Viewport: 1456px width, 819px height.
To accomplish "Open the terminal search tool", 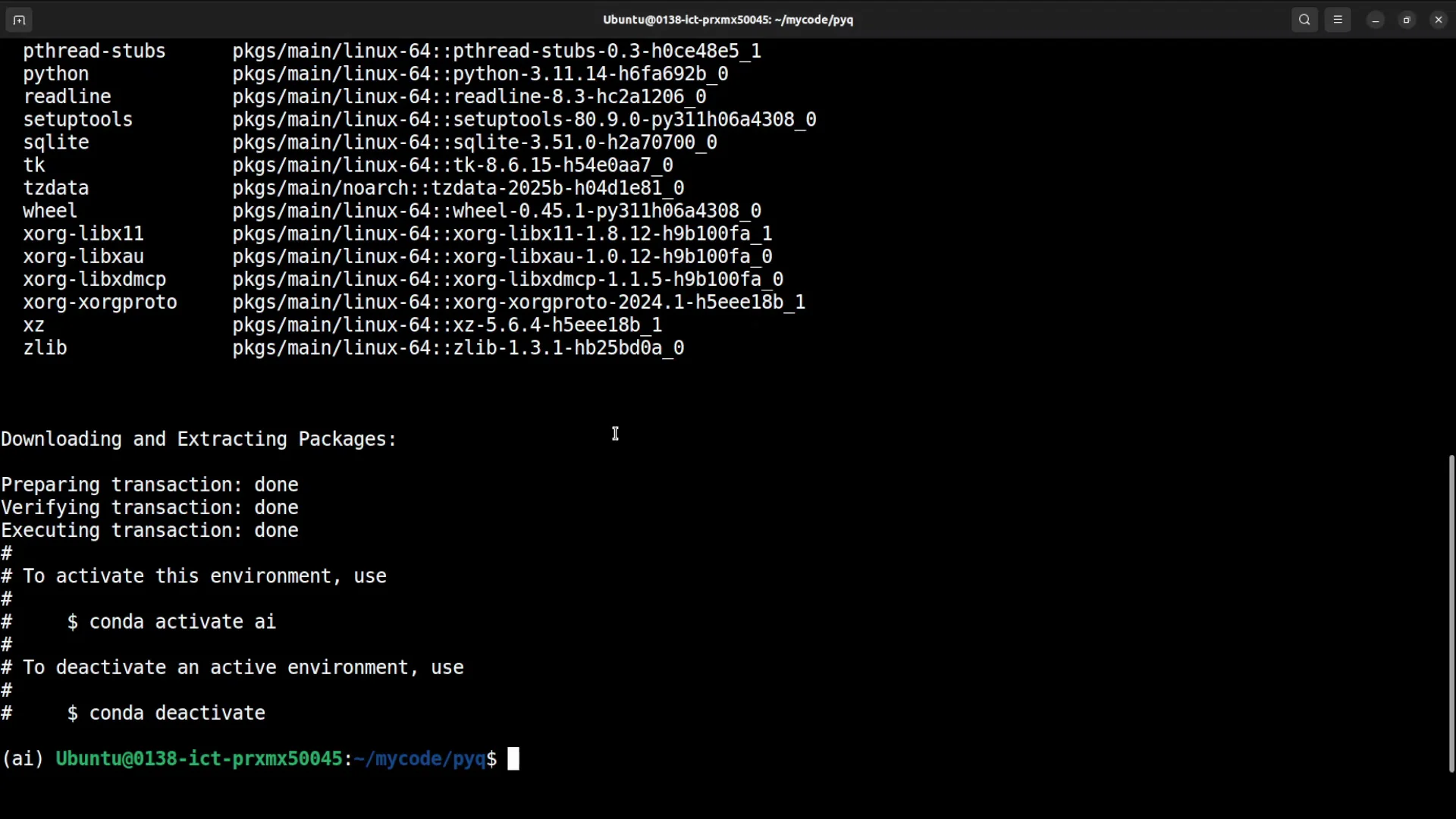I will (x=1304, y=20).
